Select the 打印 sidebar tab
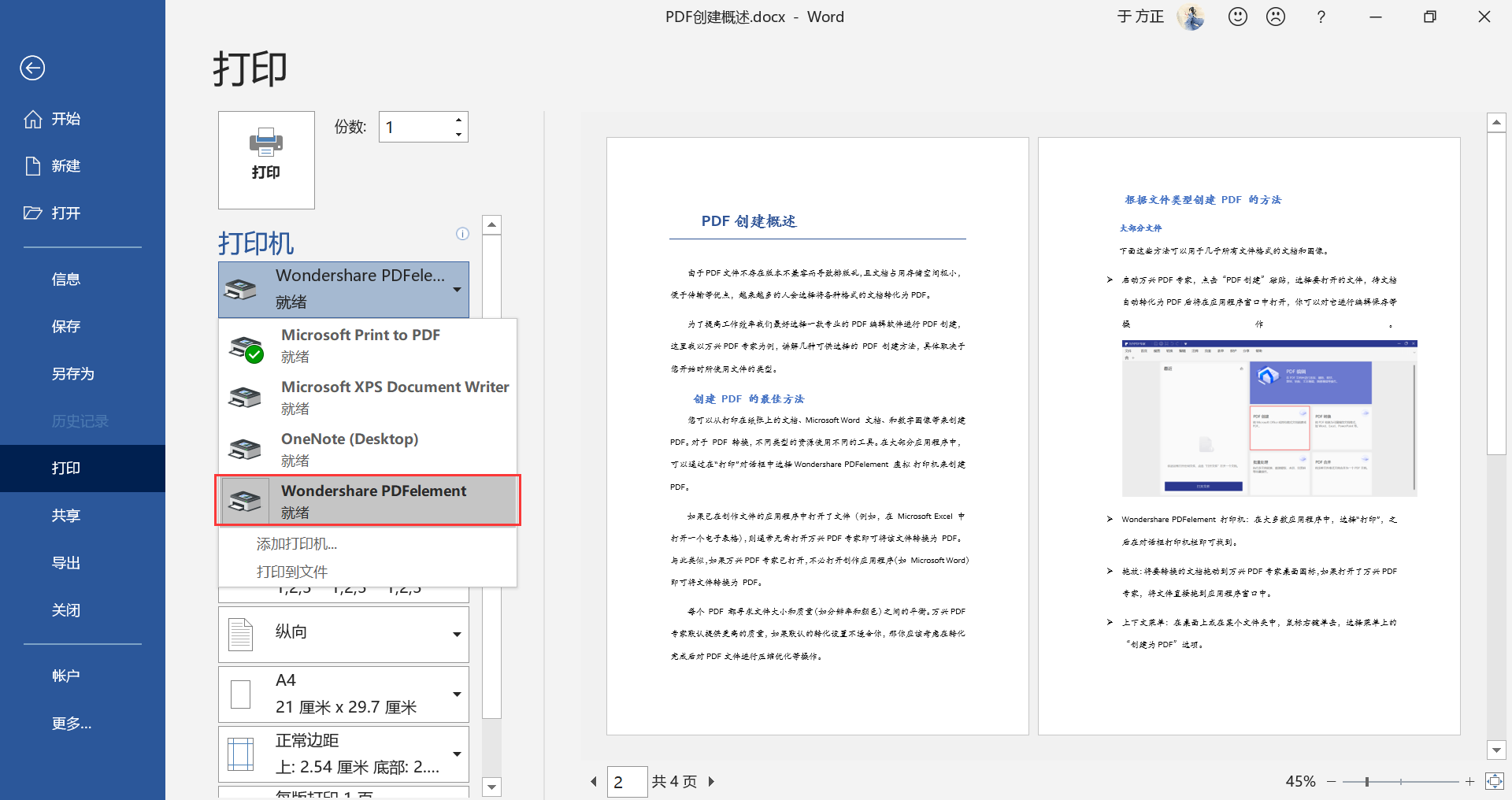Viewport: 1512px width, 800px height. tap(83, 469)
